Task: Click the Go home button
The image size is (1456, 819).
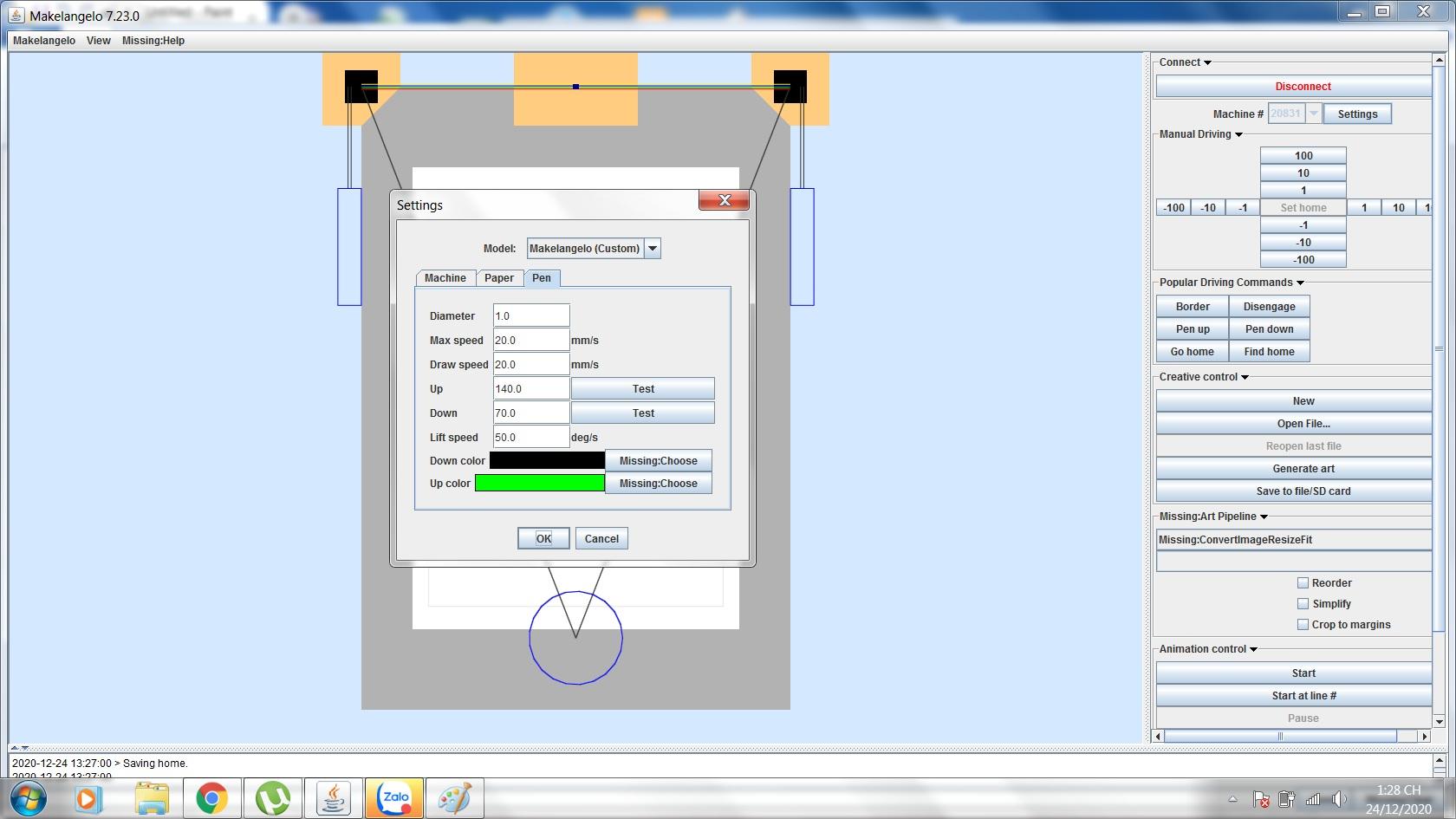Action: coord(1193,351)
